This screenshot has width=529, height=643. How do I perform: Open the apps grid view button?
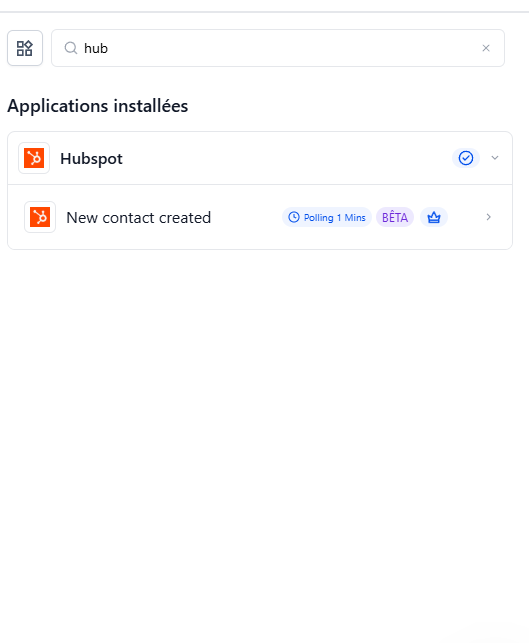[25, 48]
